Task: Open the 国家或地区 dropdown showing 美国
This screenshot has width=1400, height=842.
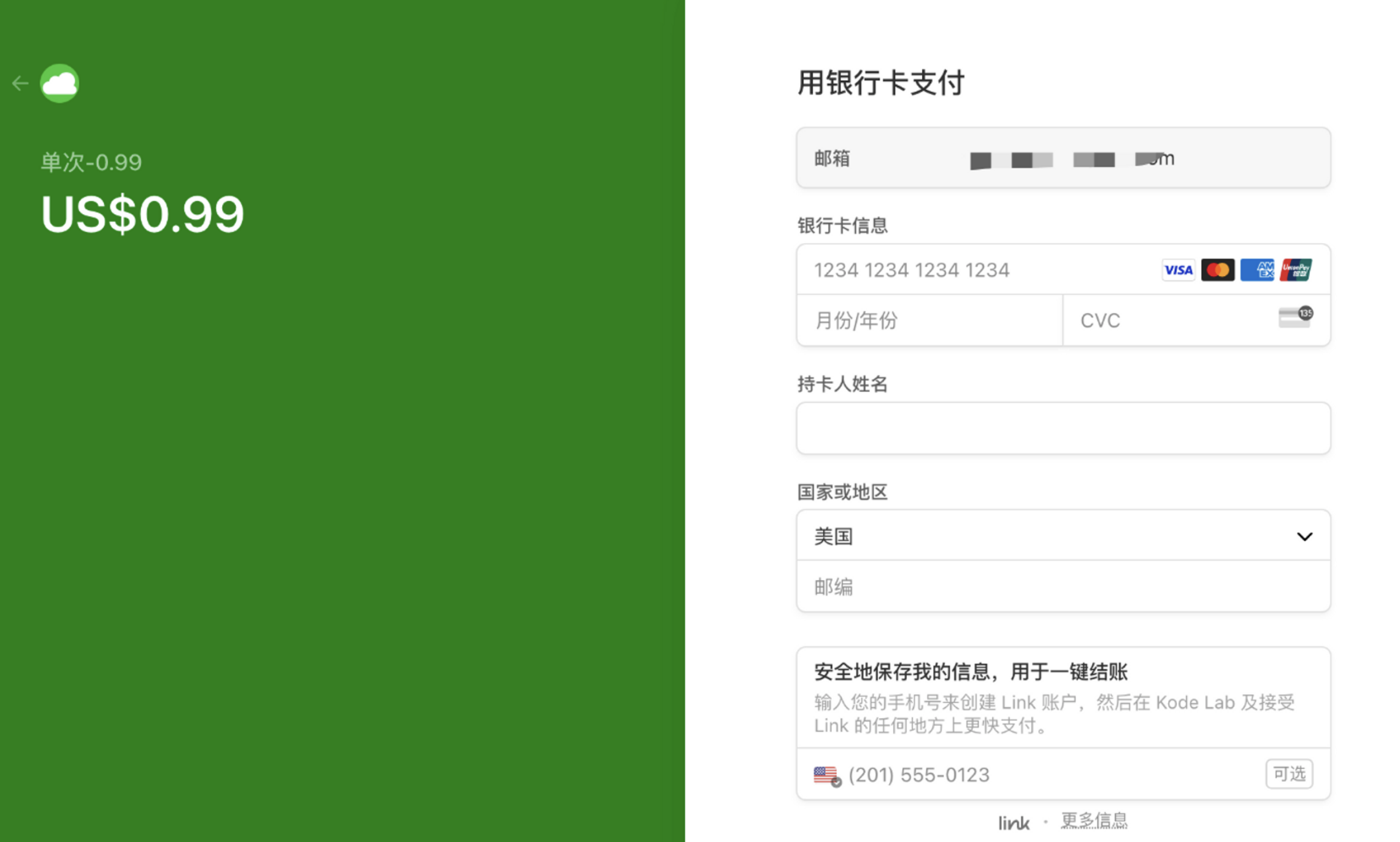Action: (1043, 536)
